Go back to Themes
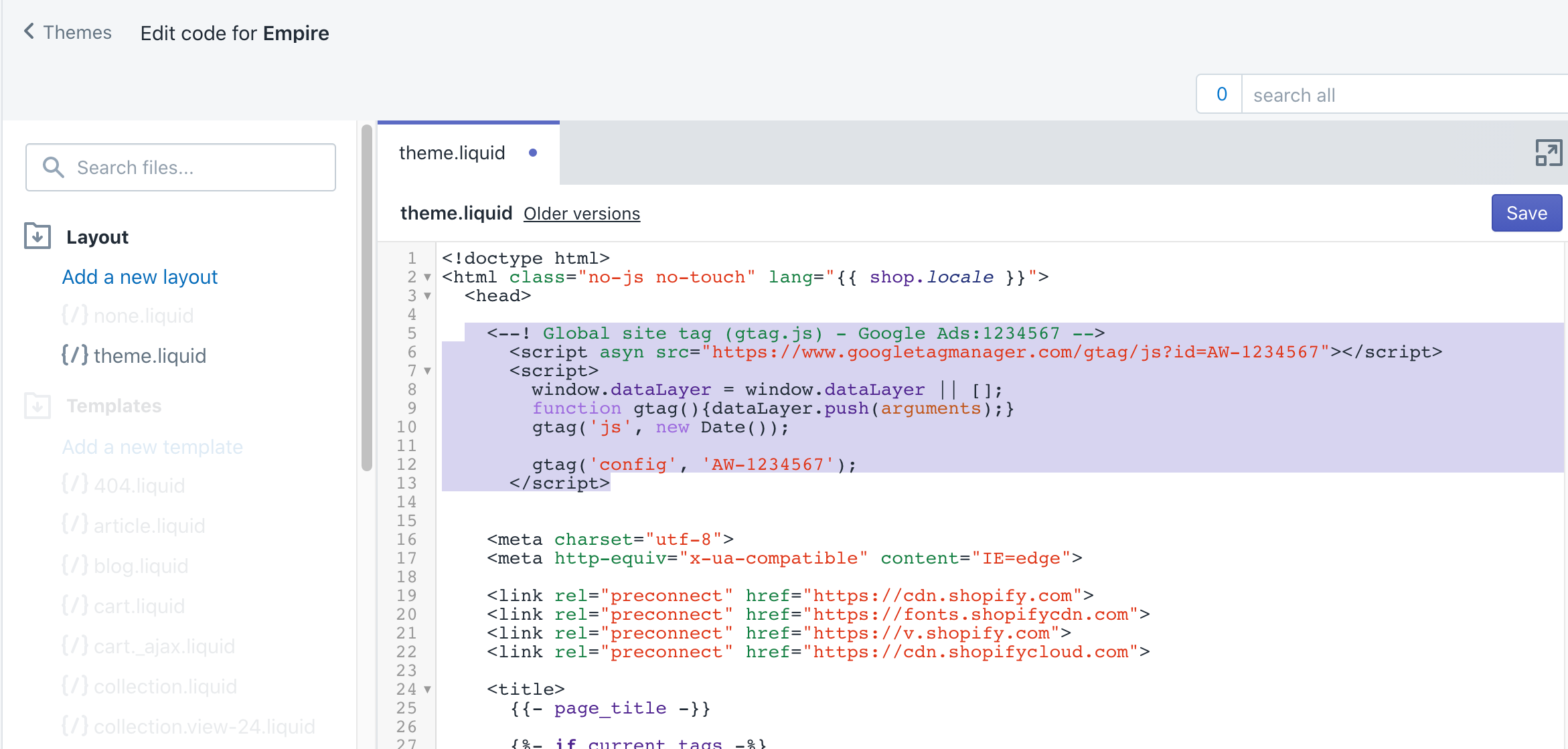 68,32
